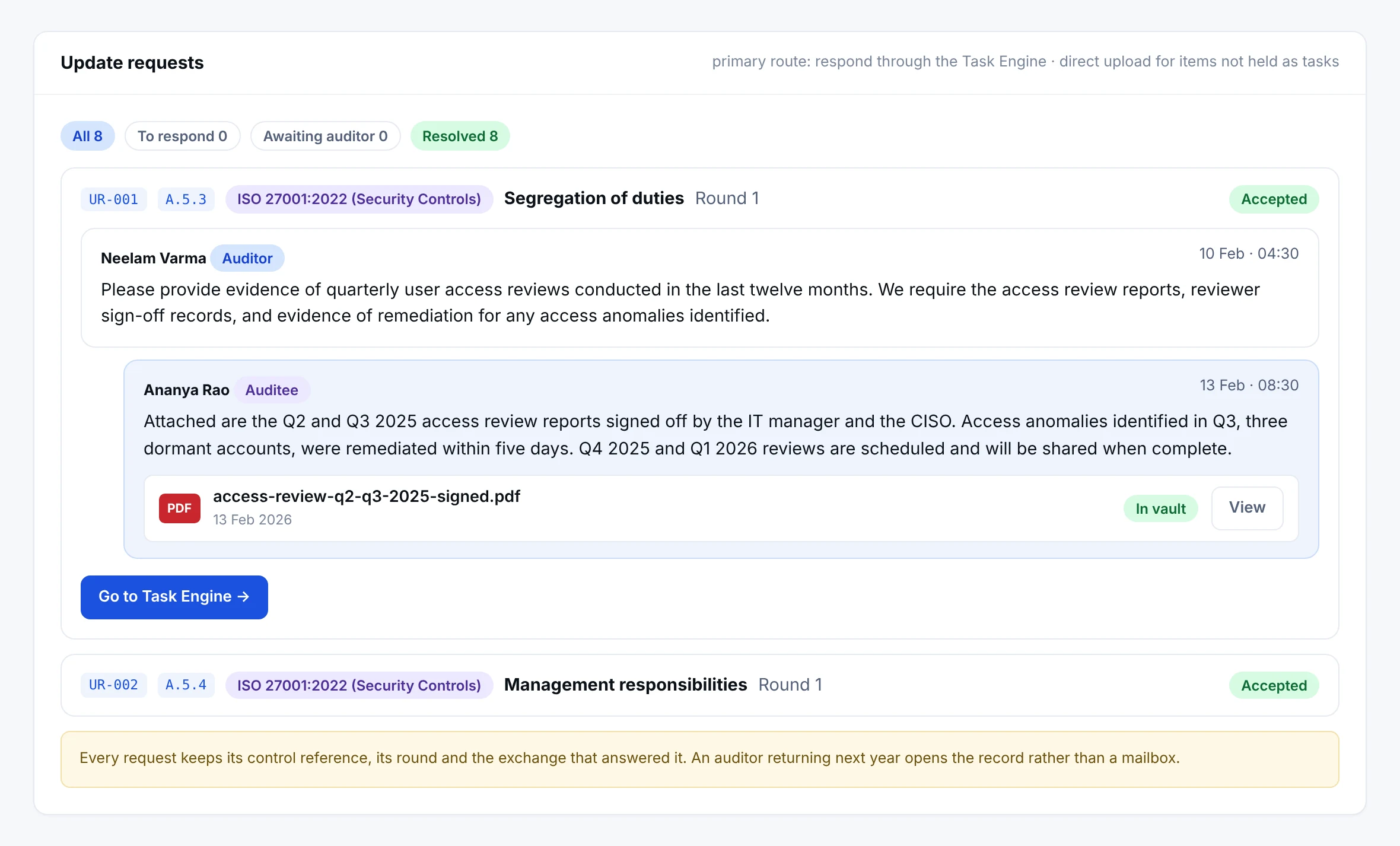Image resolution: width=1400 pixels, height=846 pixels.
Task: Click the A.5.4 control reference tag
Action: 186,685
